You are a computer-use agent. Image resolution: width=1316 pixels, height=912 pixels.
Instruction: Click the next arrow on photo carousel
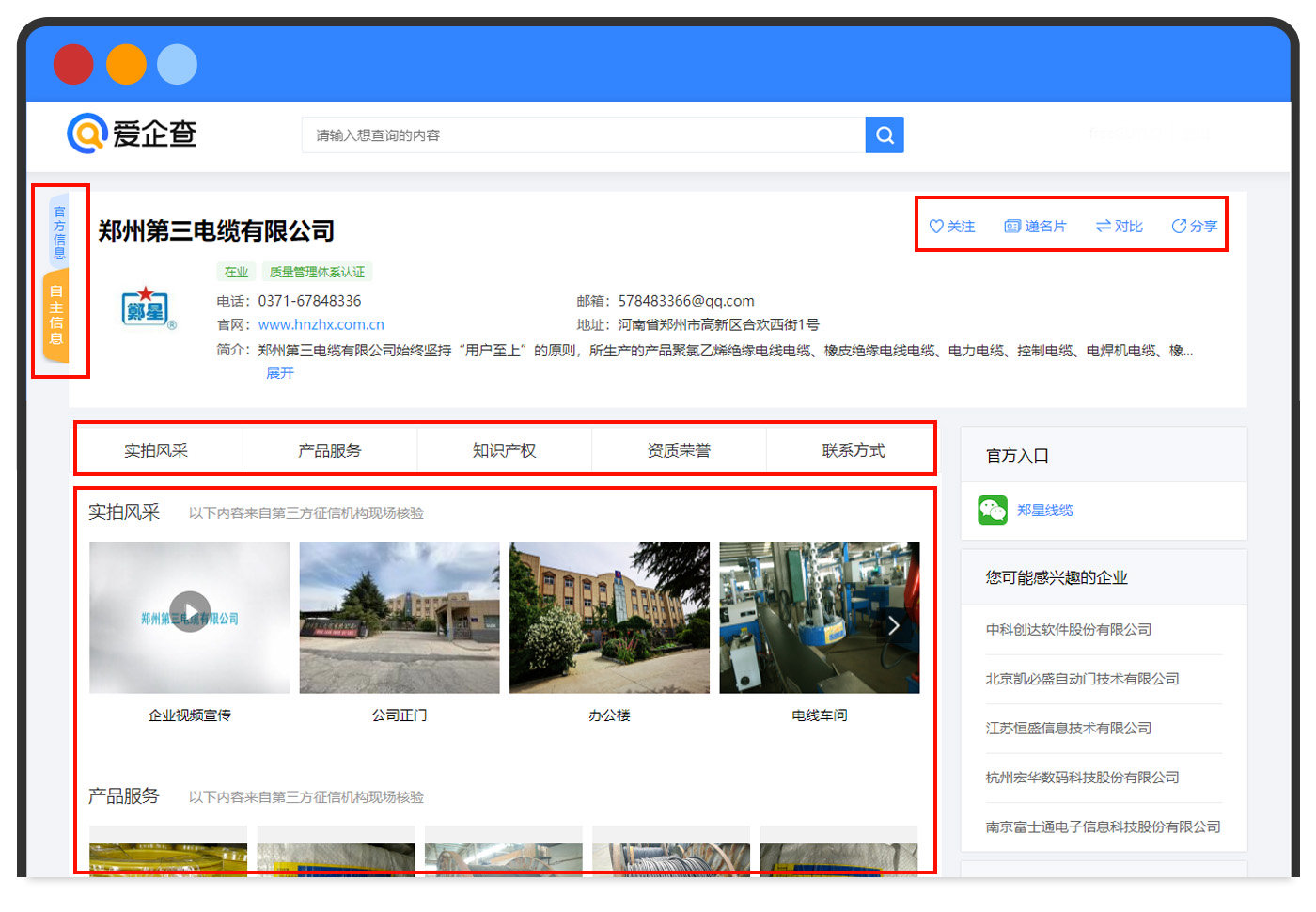pos(894,625)
